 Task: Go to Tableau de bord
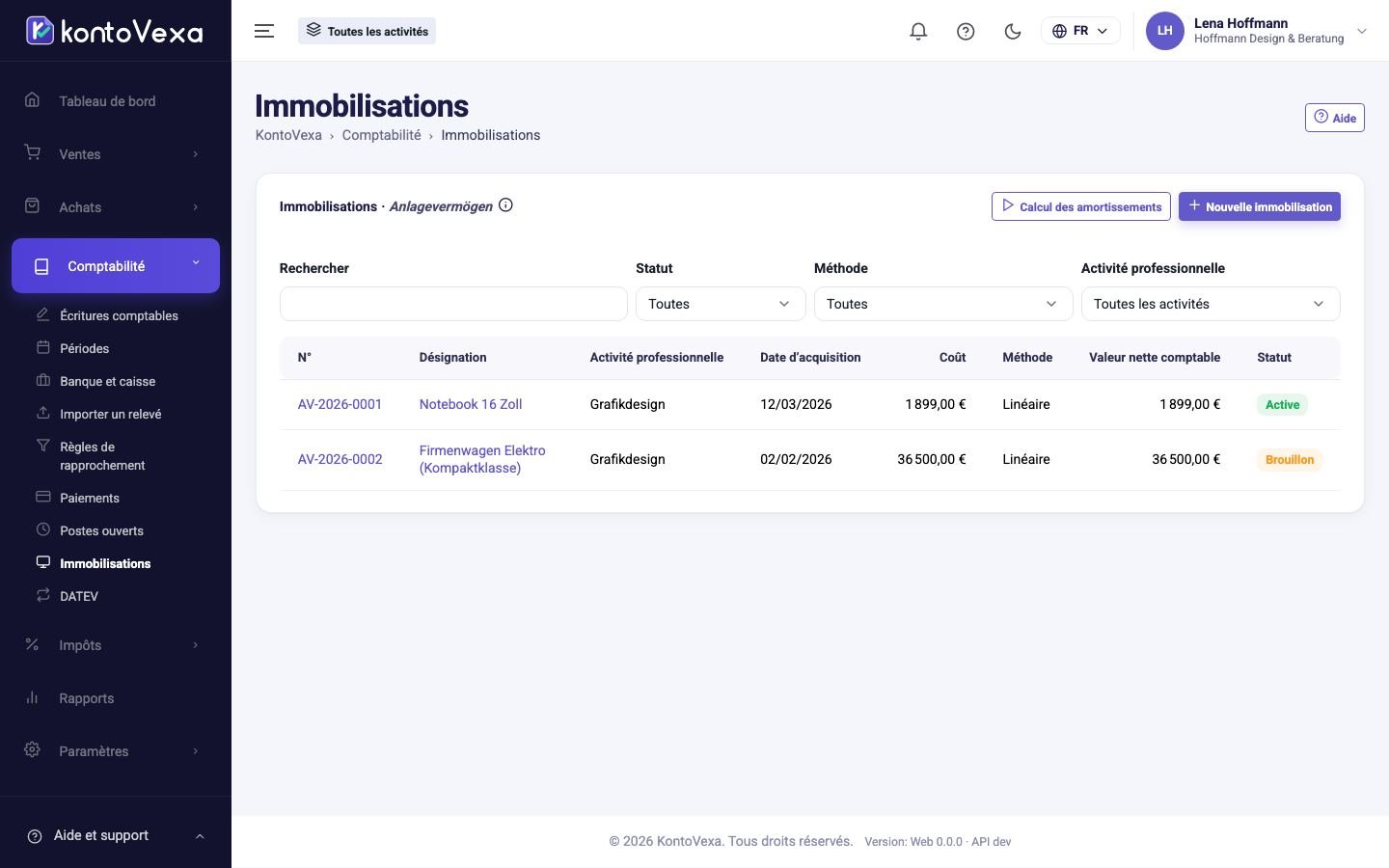tap(116, 101)
